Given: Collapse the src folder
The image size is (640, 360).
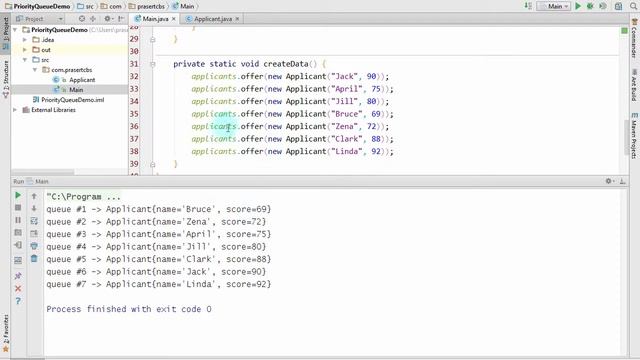Looking at the screenshot, I should (x=25, y=60).
